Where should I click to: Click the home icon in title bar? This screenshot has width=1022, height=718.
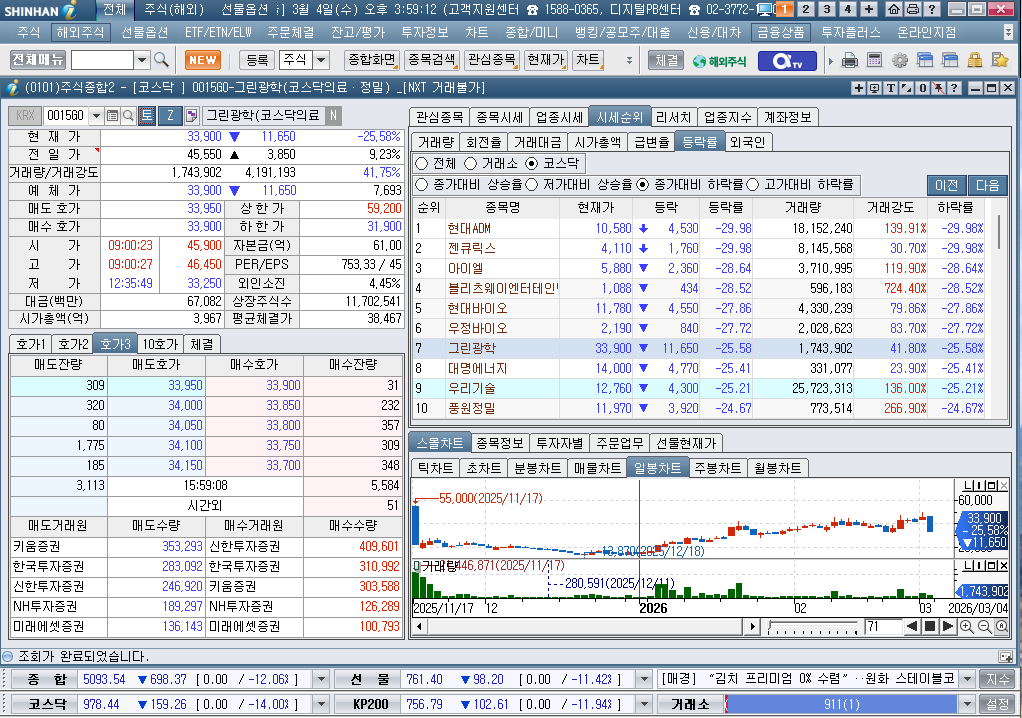(x=894, y=9)
